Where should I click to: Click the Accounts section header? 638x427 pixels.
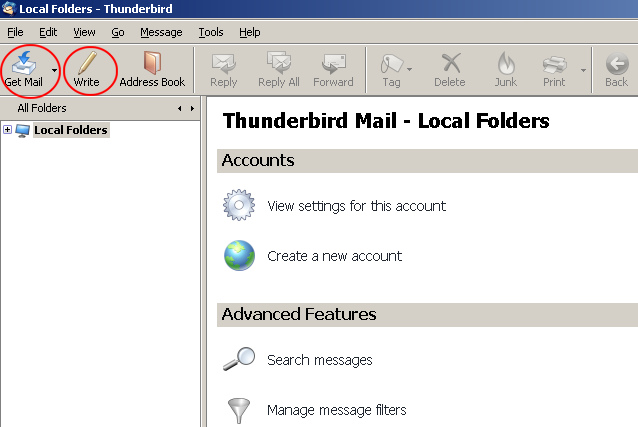click(427, 161)
